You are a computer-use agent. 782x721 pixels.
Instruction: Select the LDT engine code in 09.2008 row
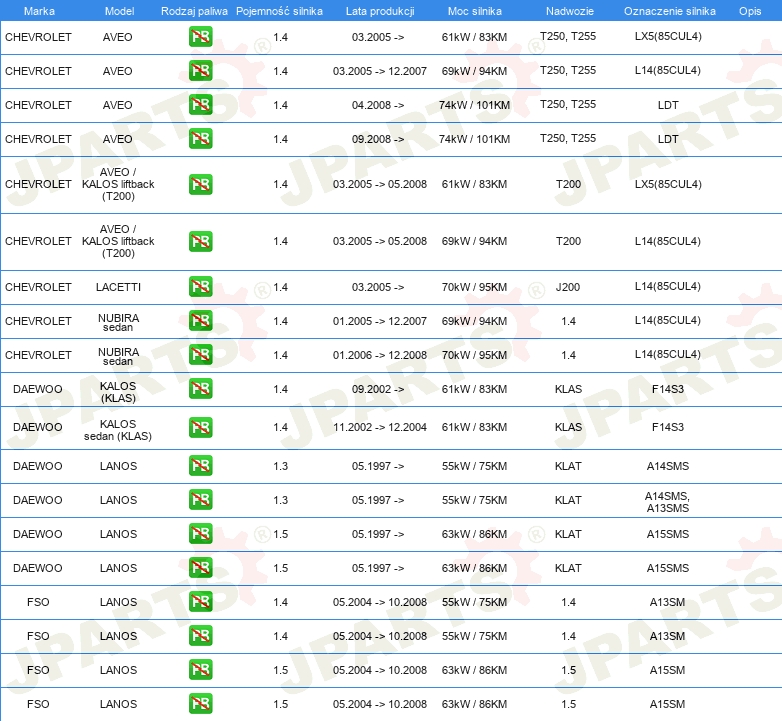[x=668, y=139]
